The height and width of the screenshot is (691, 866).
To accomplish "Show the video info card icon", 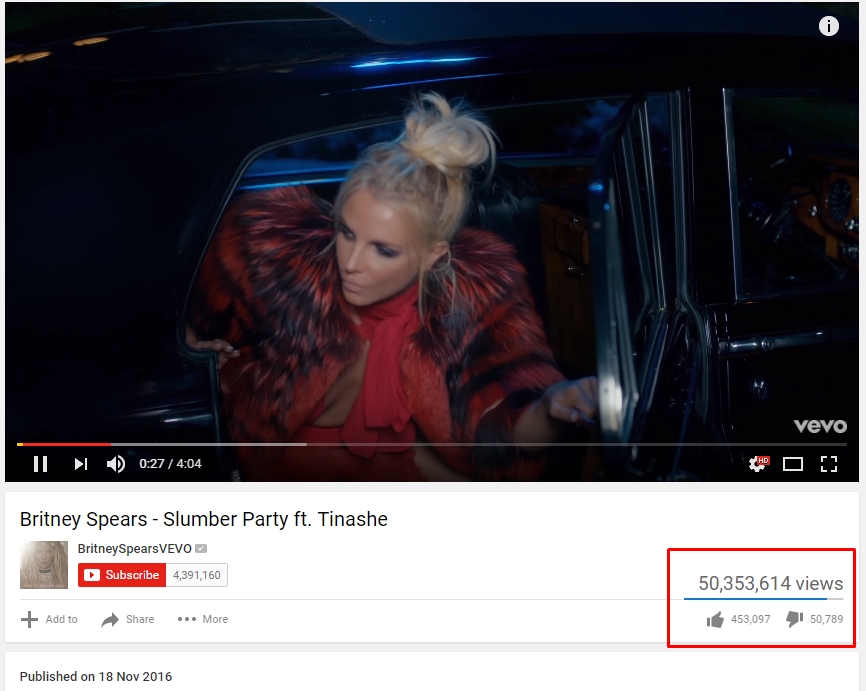I will pos(828,26).
